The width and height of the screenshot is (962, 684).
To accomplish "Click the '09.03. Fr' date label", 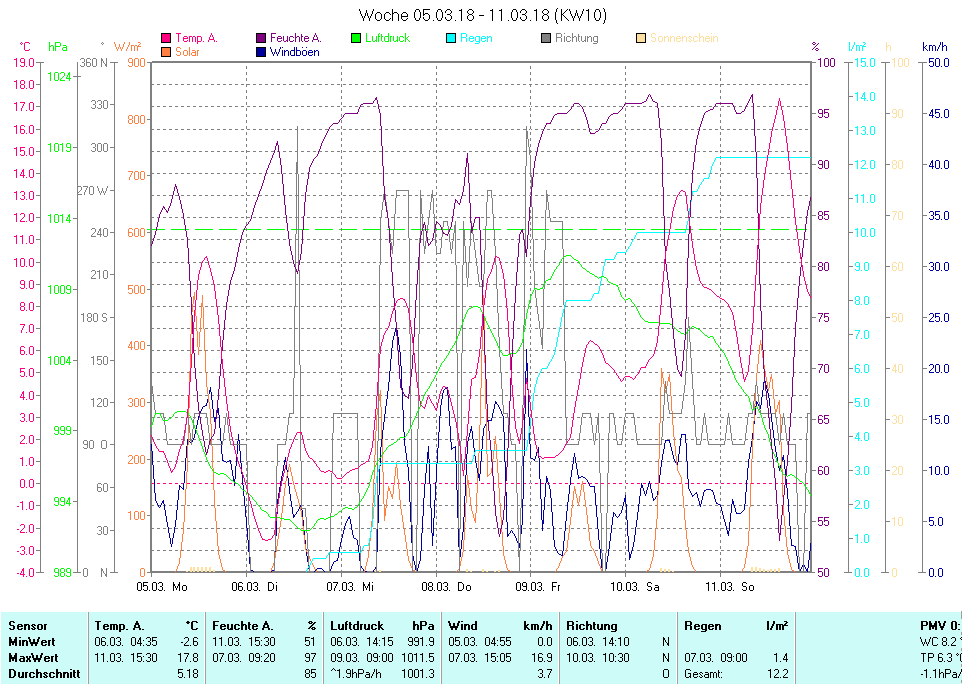I will point(538,587).
